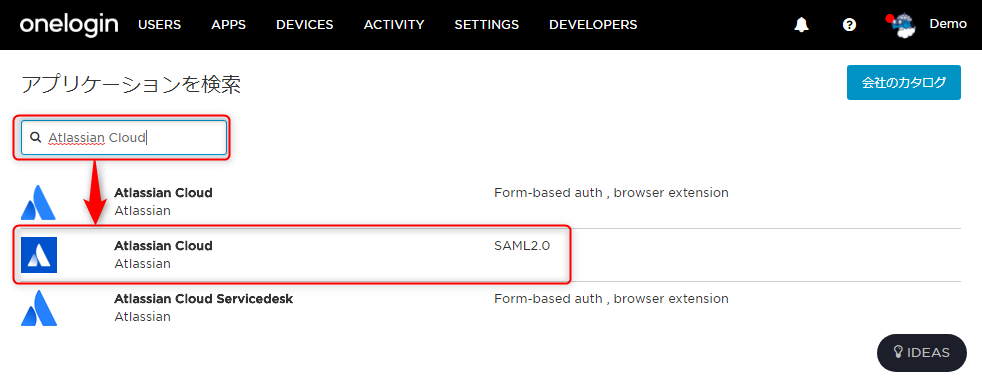Click the lightbulb IDEAS button

click(922, 353)
